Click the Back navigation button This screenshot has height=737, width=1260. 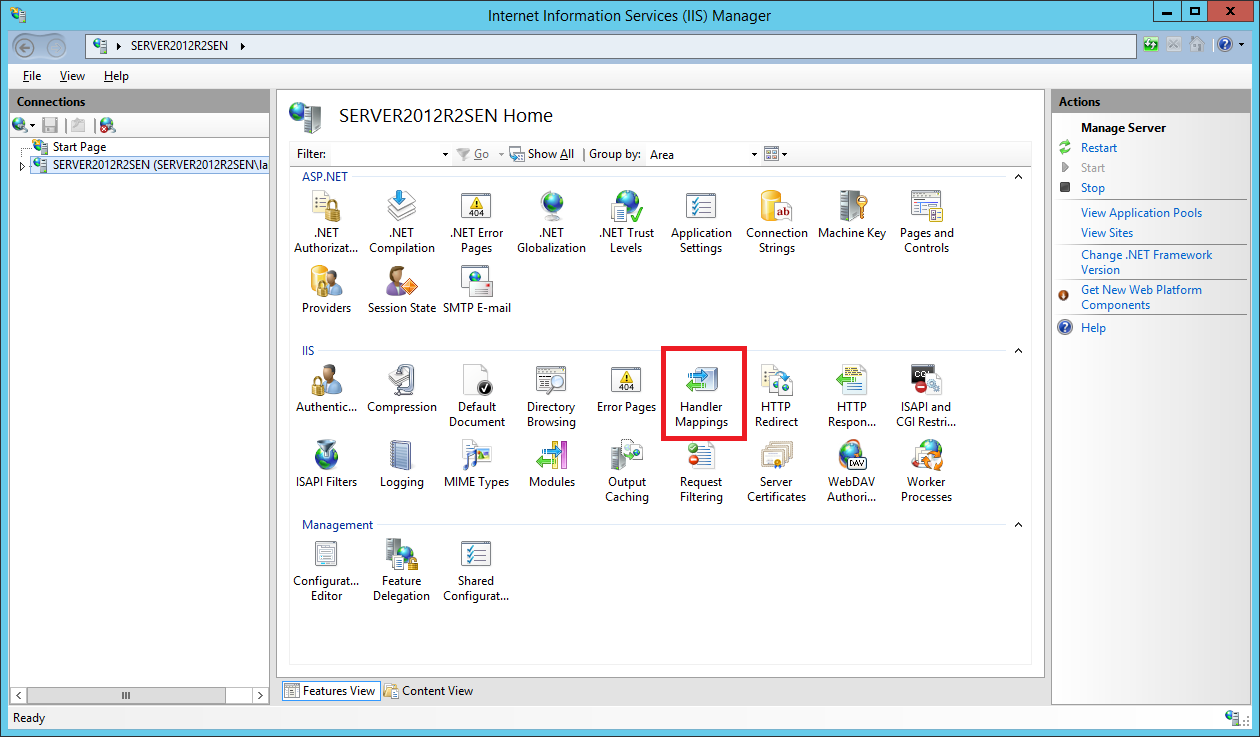(27, 46)
